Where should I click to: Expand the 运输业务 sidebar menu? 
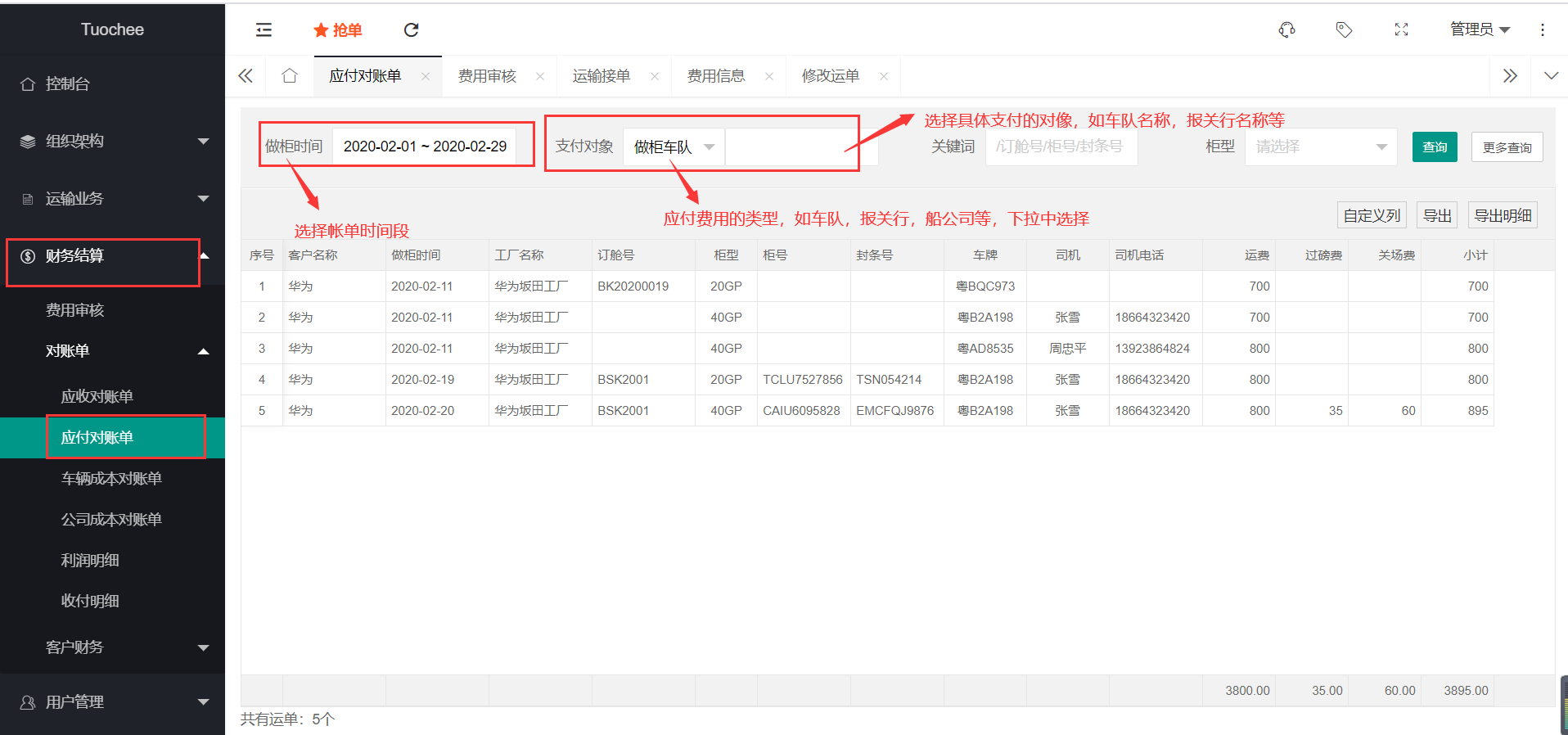pos(112,198)
